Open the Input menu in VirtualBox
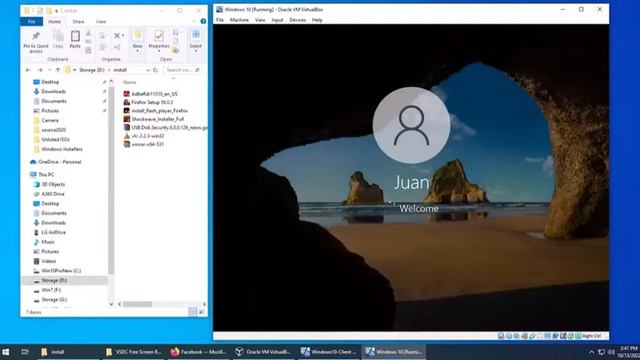This screenshot has width=640, height=360. [277, 20]
